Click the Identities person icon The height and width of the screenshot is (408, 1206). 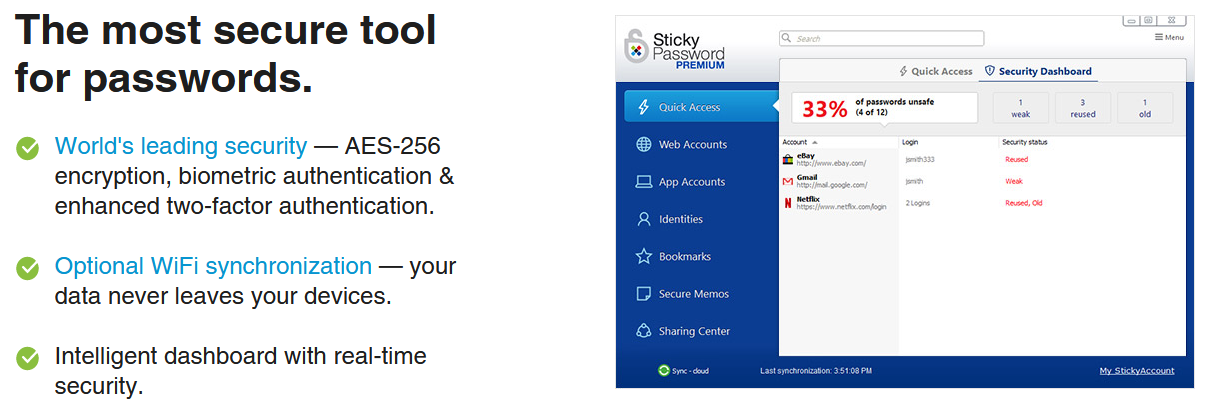point(644,219)
